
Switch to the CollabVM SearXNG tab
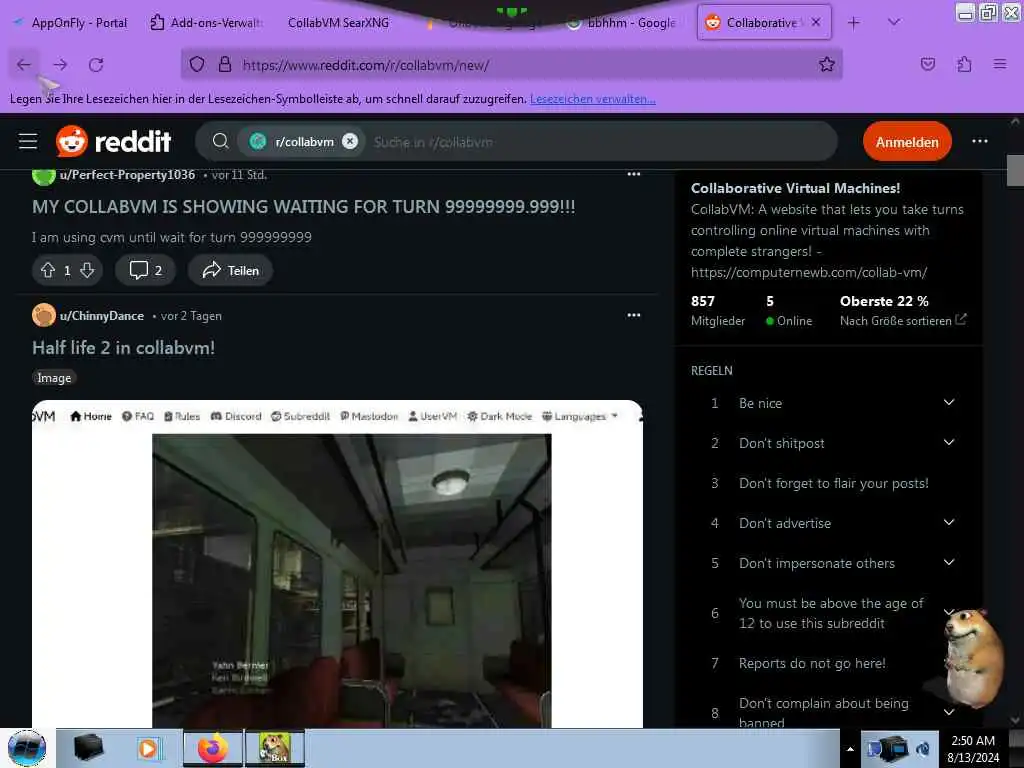pos(338,23)
